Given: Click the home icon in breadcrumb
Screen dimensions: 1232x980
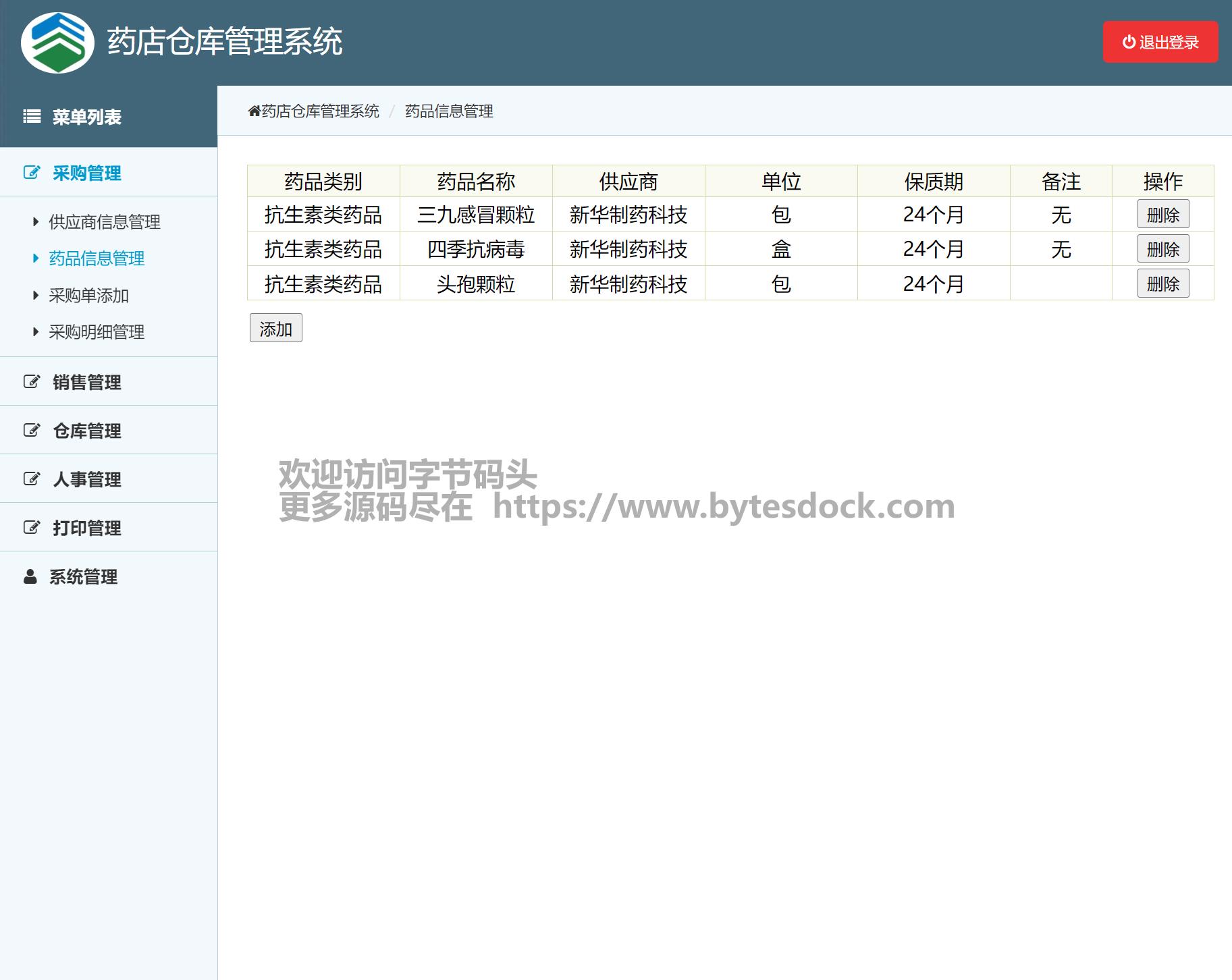Looking at the screenshot, I should click(x=254, y=111).
